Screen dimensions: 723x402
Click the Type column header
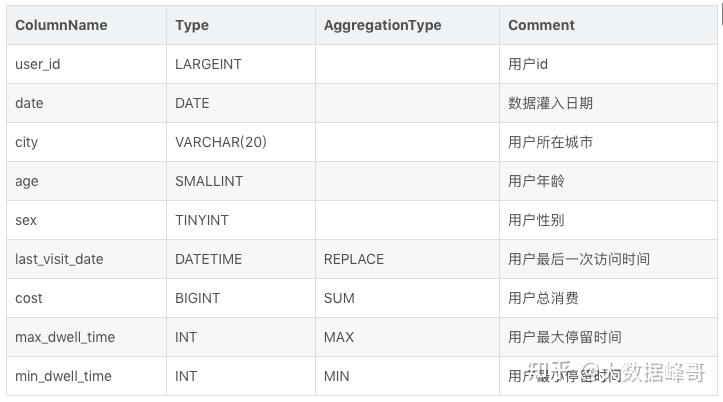pyautogui.click(x=192, y=25)
